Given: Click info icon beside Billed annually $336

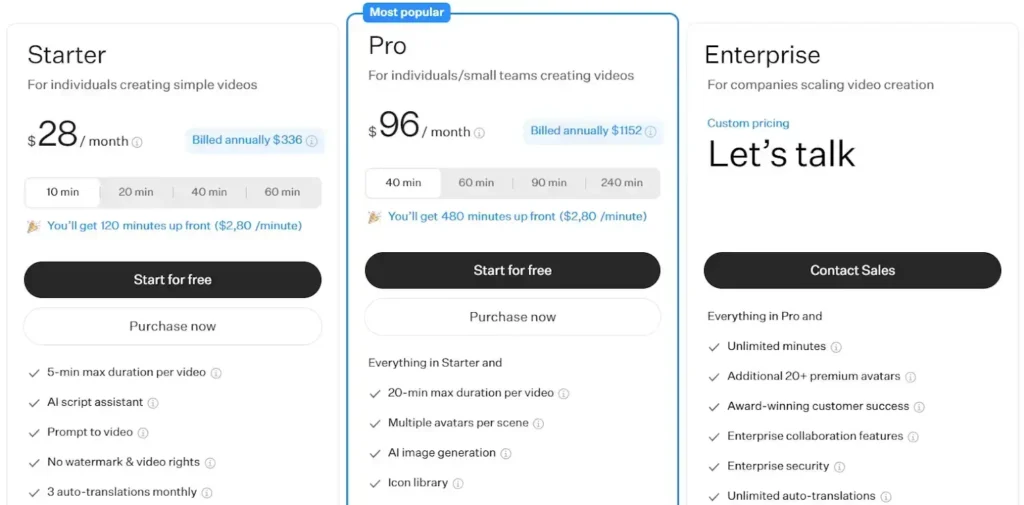Looking at the screenshot, I should [x=312, y=141].
